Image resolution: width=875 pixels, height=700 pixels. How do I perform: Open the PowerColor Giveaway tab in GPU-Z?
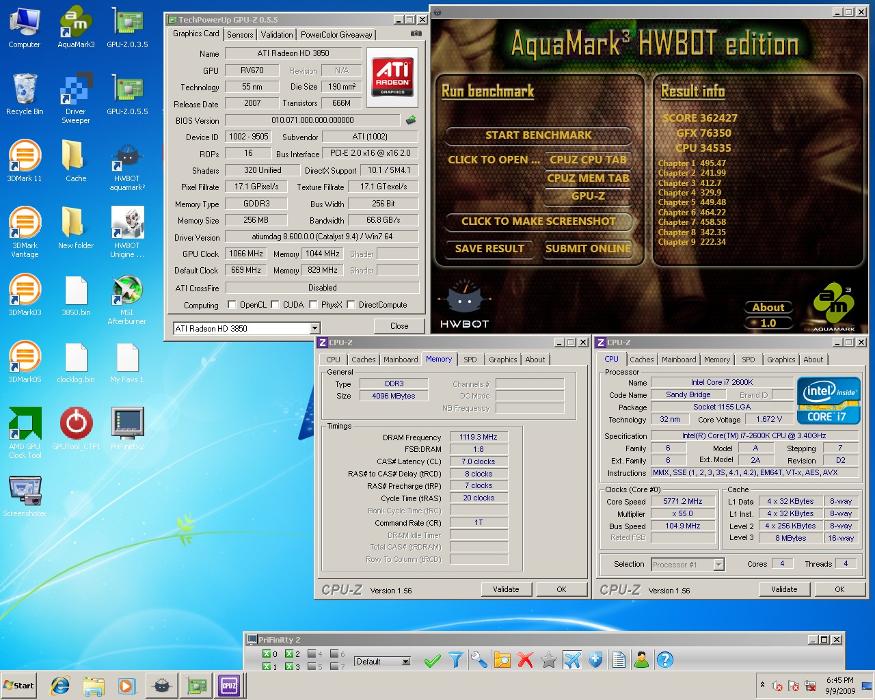[x=336, y=35]
